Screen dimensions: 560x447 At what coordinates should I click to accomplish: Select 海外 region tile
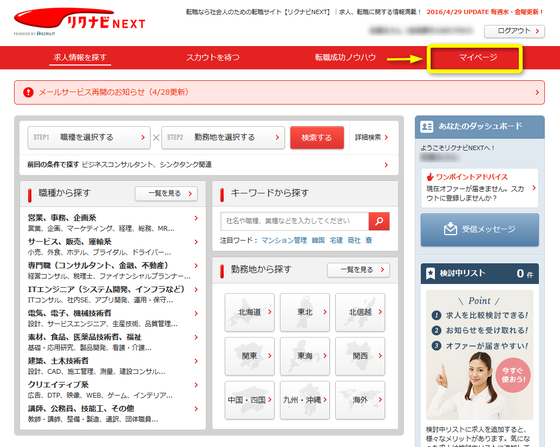(360, 400)
